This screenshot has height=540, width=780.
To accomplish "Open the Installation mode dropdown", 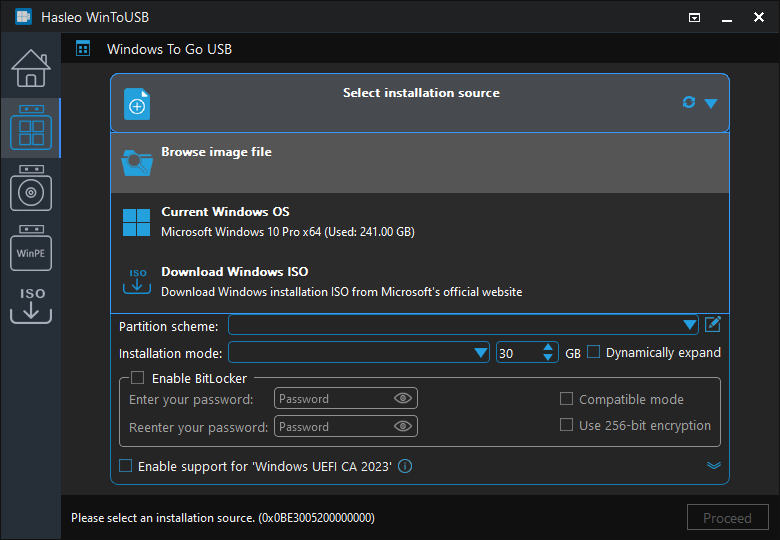I will point(359,353).
